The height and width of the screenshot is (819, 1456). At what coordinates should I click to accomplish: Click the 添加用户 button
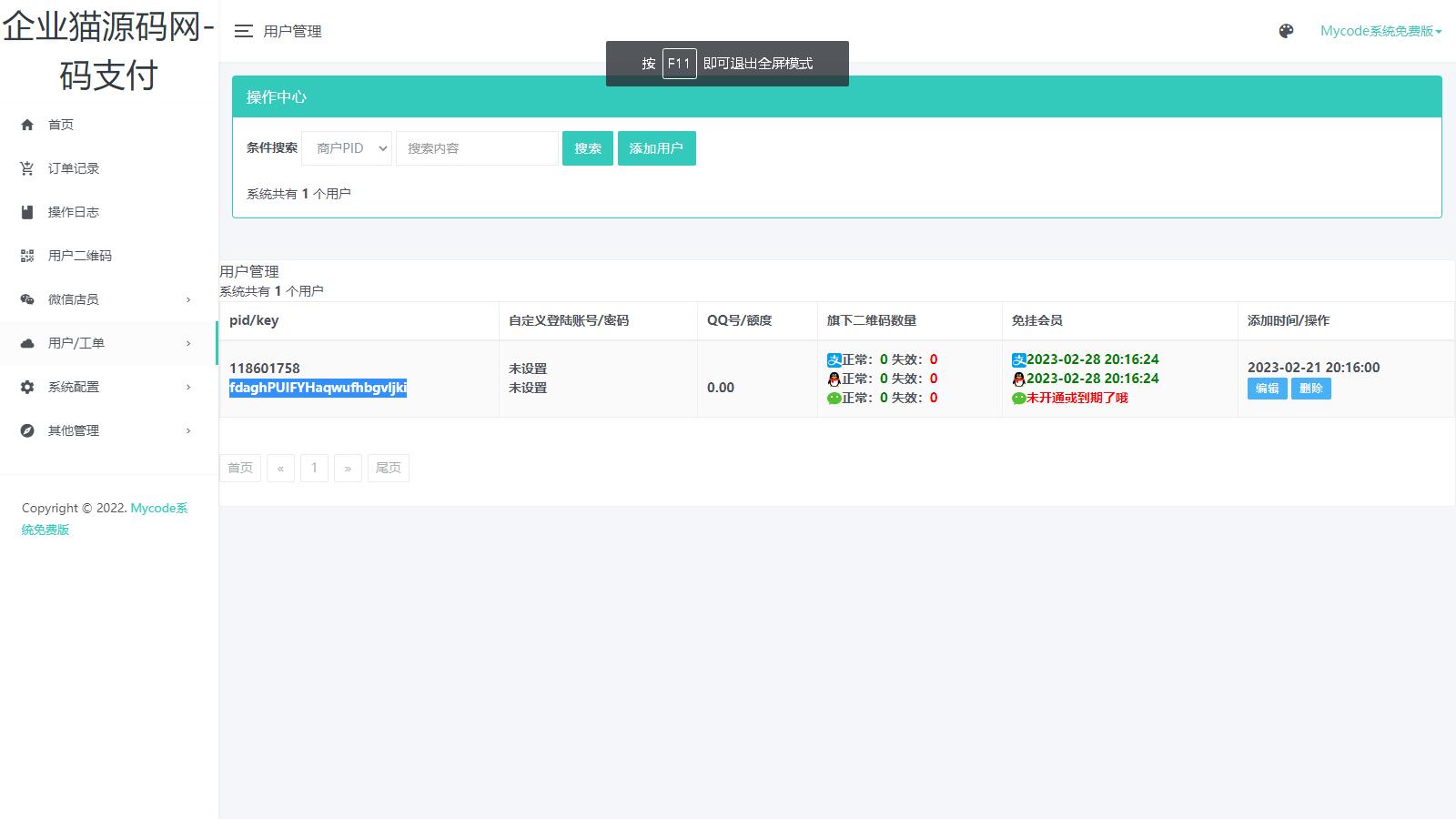[x=656, y=148]
